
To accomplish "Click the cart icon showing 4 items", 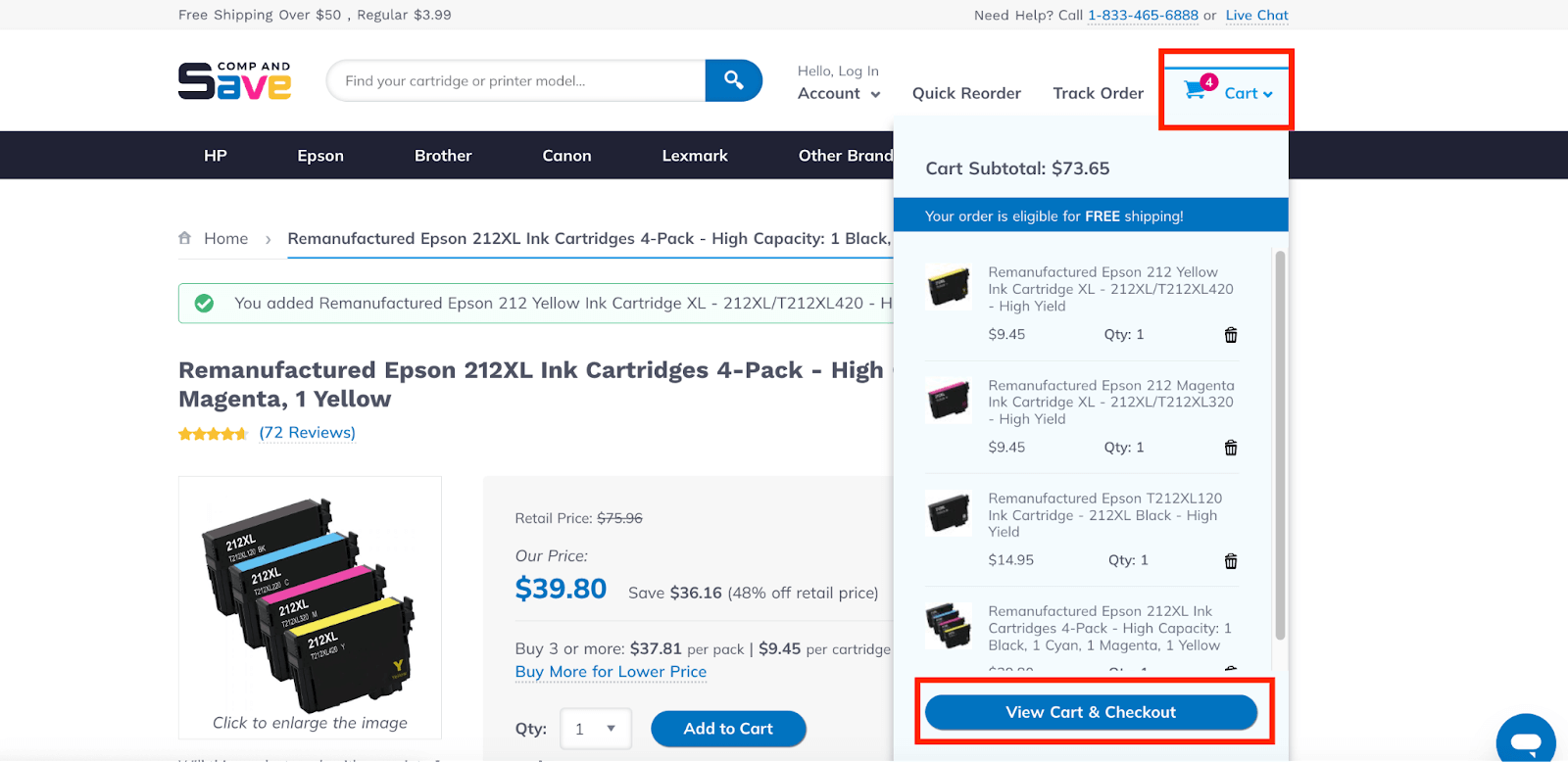I will point(1195,88).
